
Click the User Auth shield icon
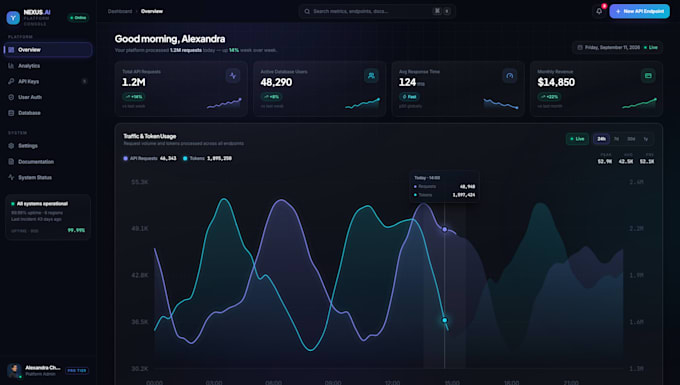click(x=11, y=97)
